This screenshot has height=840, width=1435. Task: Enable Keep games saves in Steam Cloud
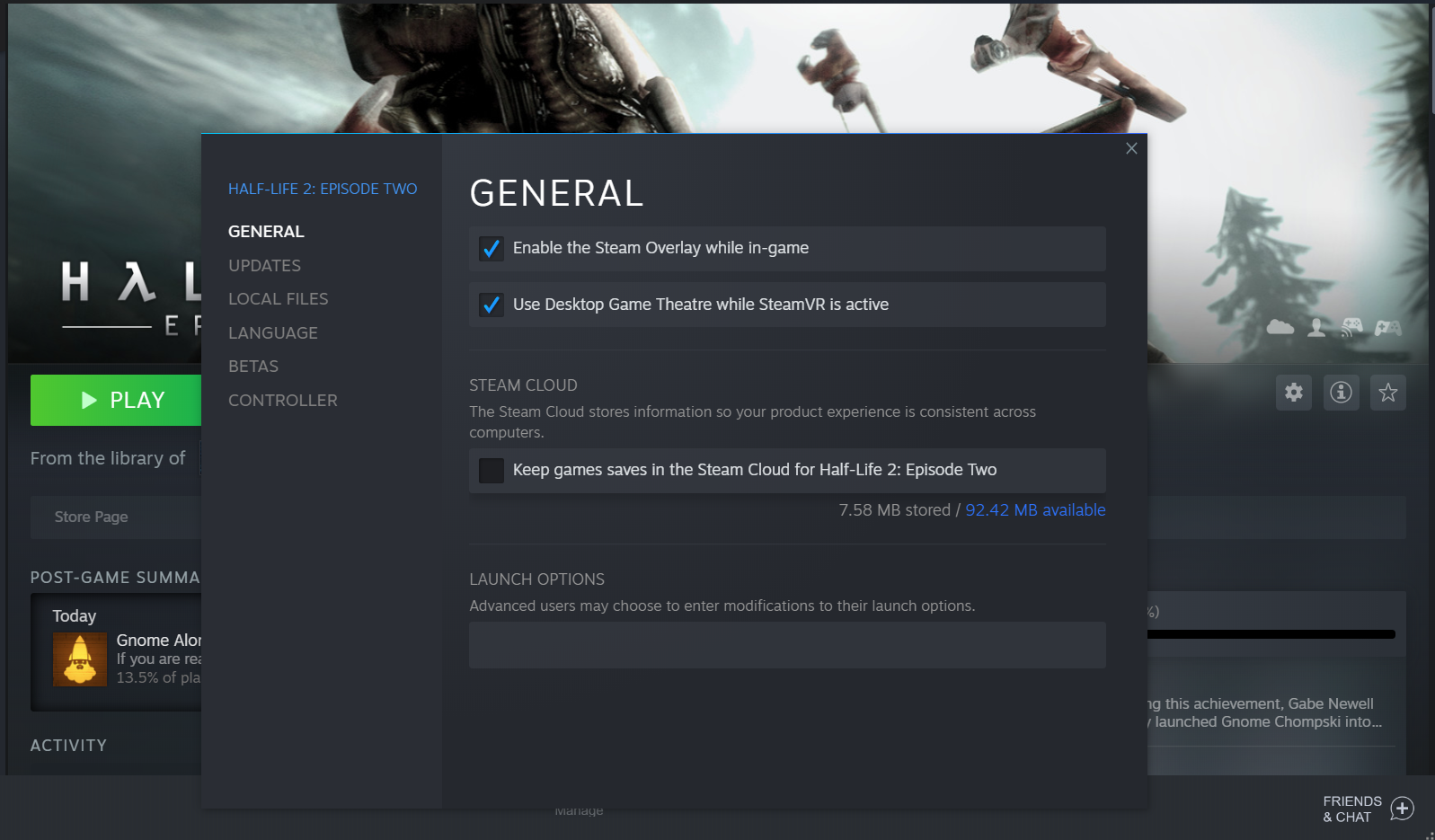[x=492, y=470]
